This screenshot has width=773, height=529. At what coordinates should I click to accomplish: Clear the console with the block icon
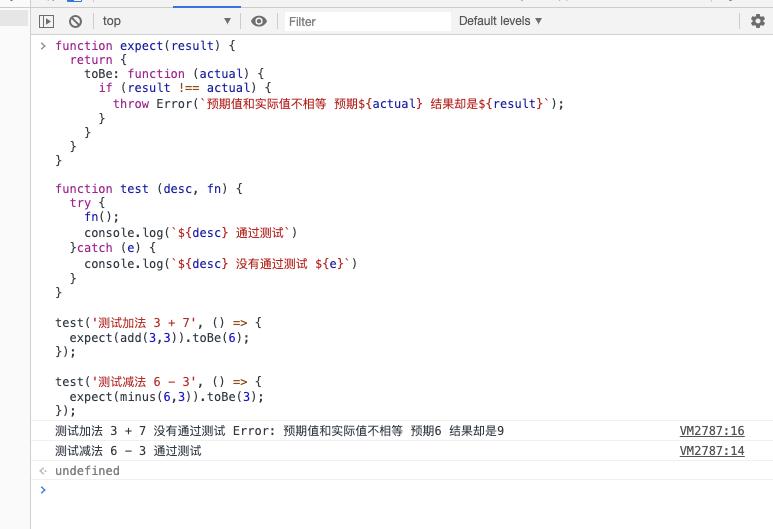[75, 21]
